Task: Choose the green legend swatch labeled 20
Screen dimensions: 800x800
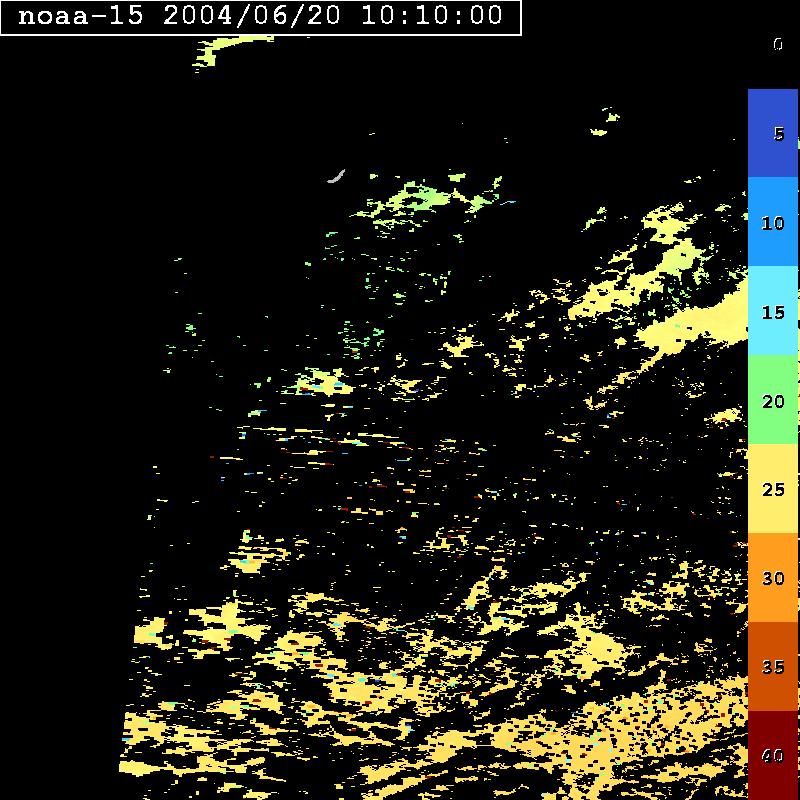Action: click(x=772, y=400)
